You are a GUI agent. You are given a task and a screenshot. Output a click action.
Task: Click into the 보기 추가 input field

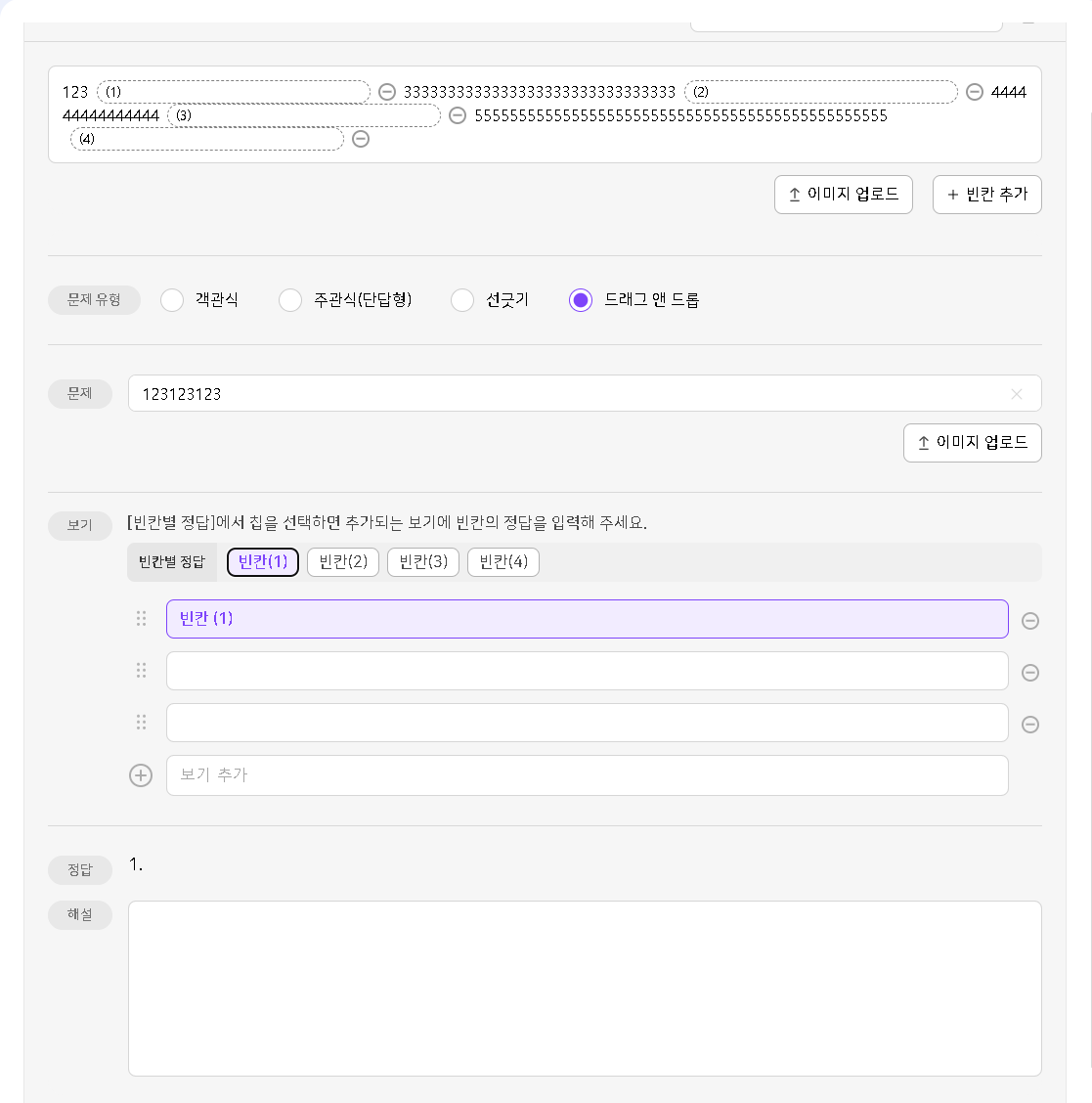point(588,775)
